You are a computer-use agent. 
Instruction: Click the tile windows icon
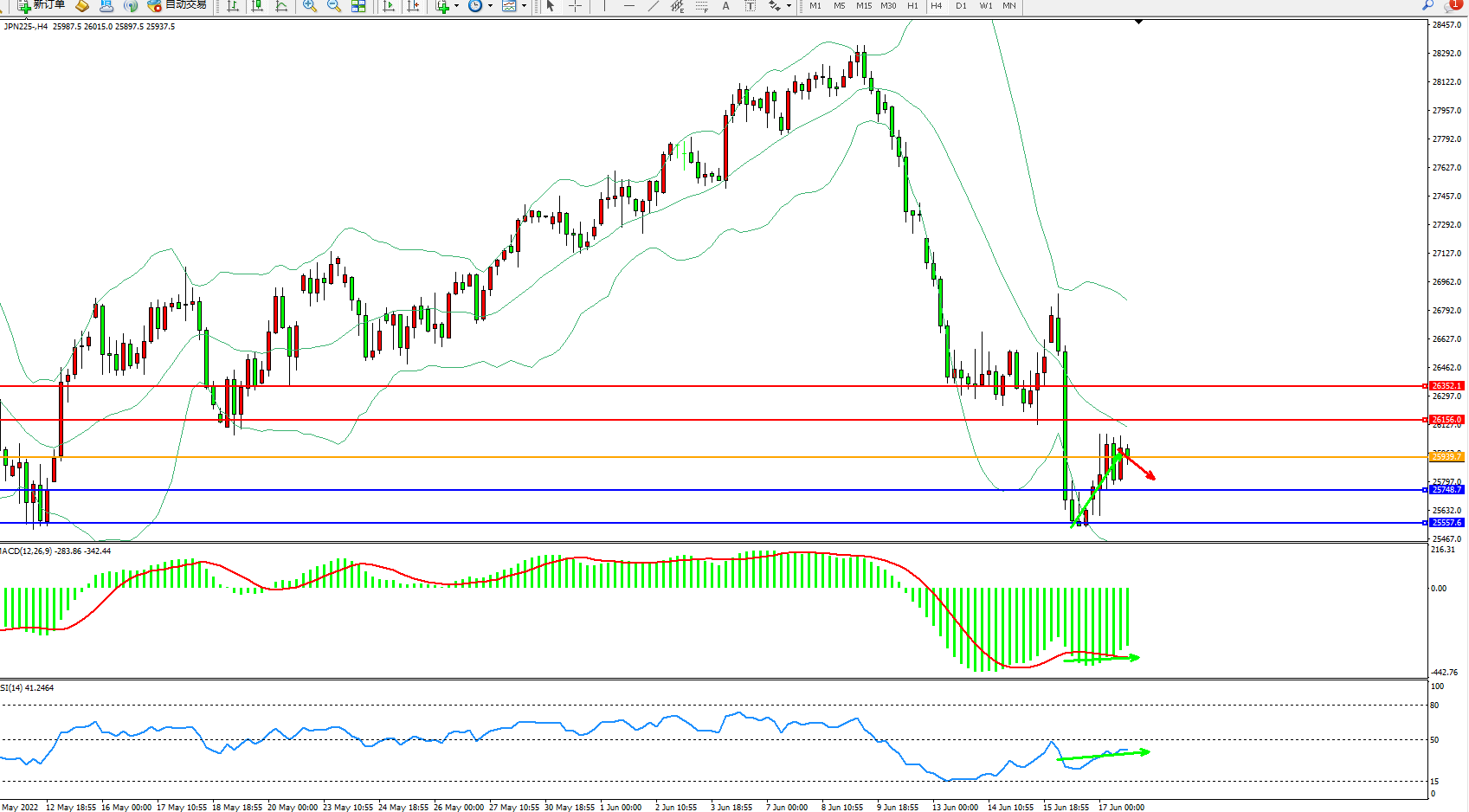[358, 6]
